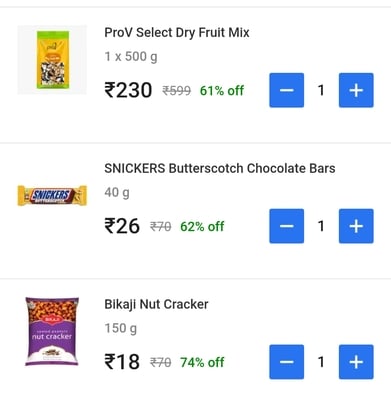Viewport: 391px width, 400px height.
Task: Tap plus button for SNICKERS Butterscotch bar
Action: click(356, 226)
